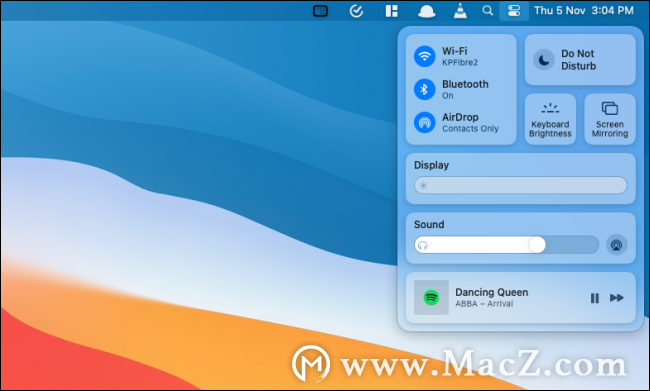Click the headphones icon in Sound slider
The width and height of the screenshot is (650, 391).
pyautogui.click(x=422, y=245)
